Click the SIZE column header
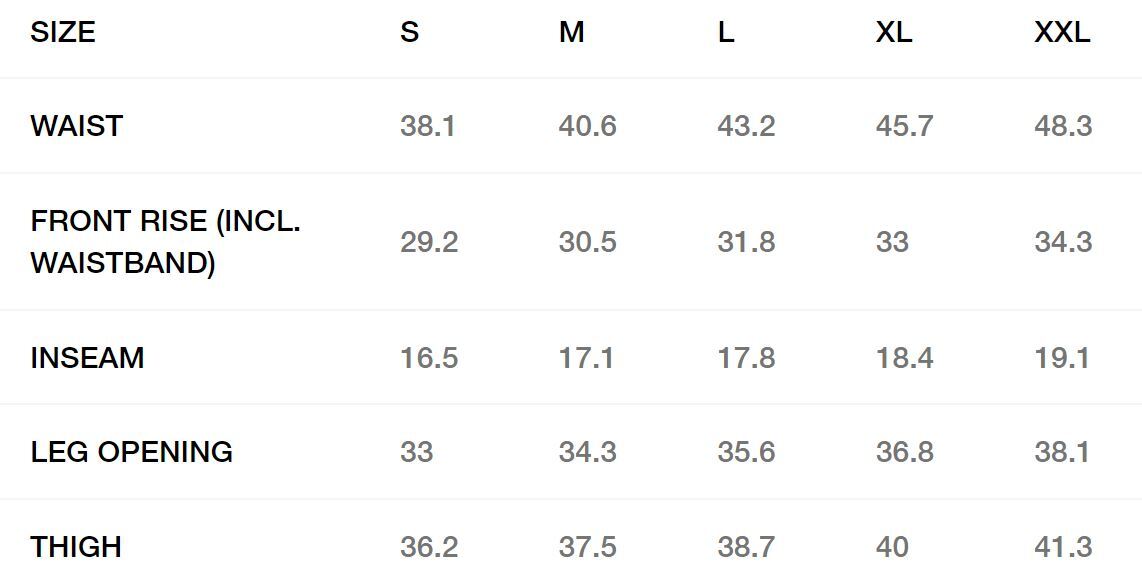 pos(63,32)
